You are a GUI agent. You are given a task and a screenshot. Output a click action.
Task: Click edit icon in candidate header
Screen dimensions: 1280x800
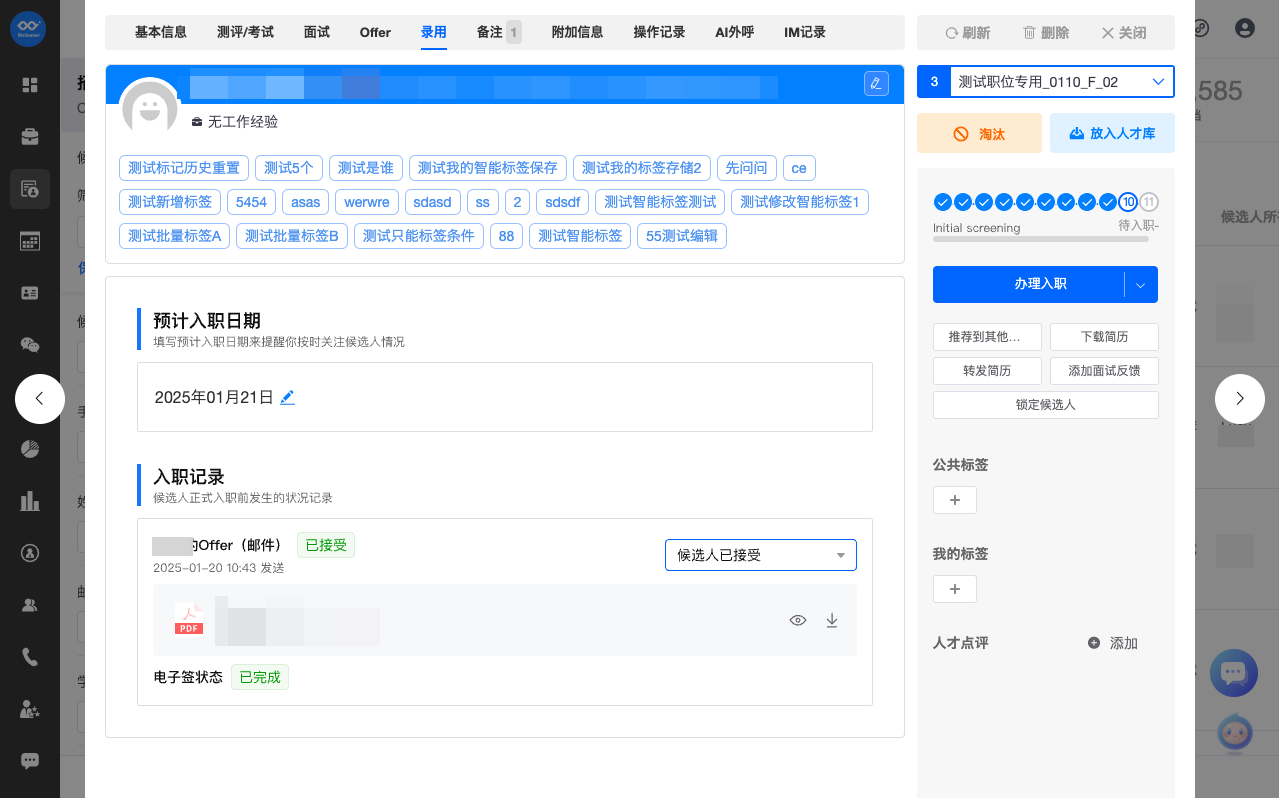tap(876, 83)
